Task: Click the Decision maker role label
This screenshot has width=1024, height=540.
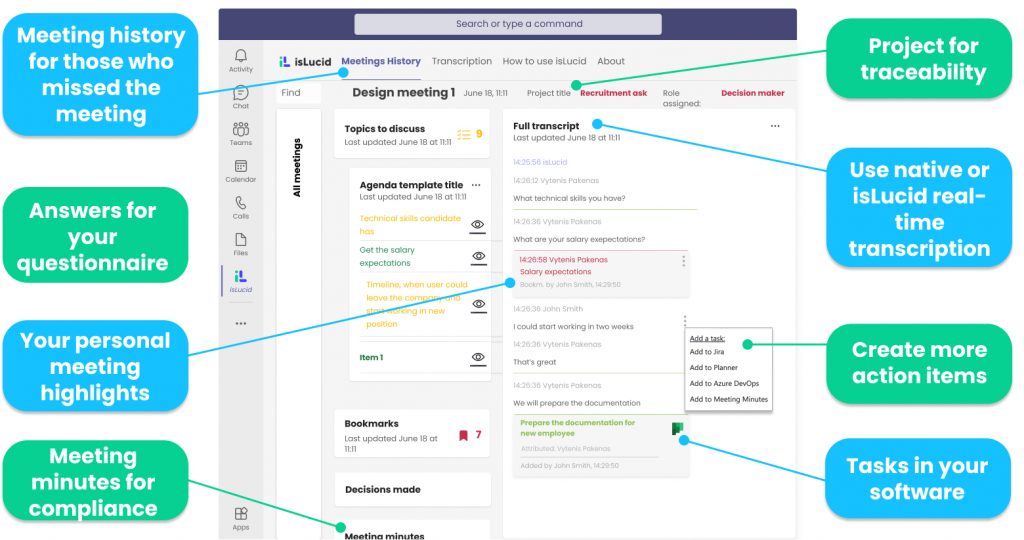Action: (x=752, y=93)
